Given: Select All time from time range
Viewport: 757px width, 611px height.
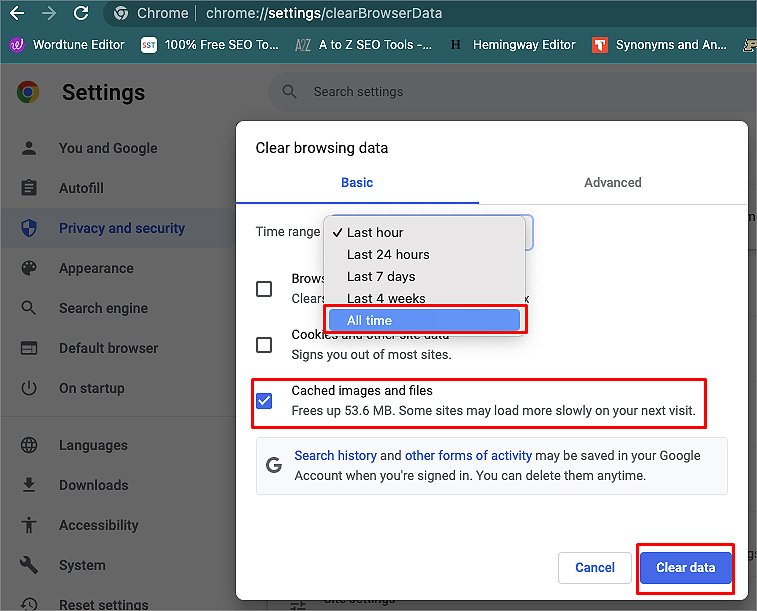Looking at the screenshot, I should pyautogui.click(x=423, y=320).
